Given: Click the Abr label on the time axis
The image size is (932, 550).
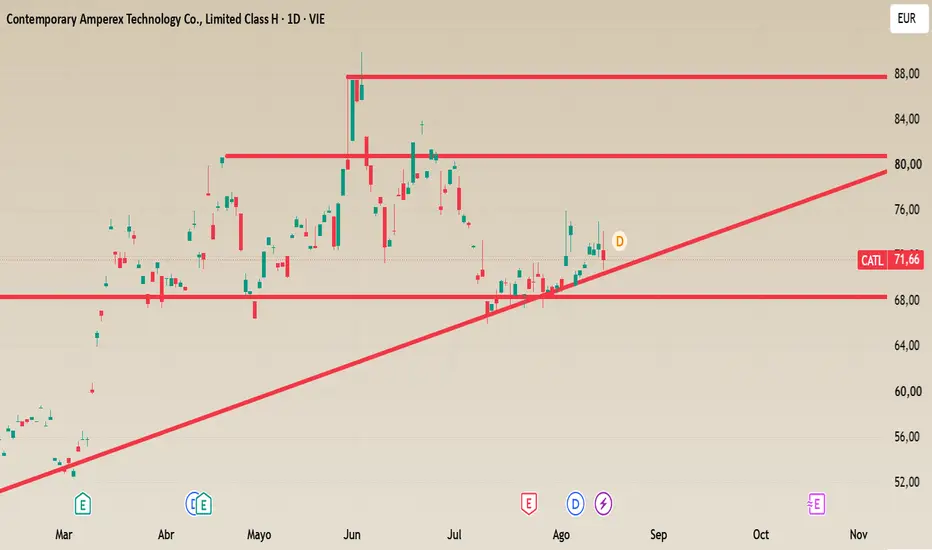Looking at the screenshot, I should 166,535.
